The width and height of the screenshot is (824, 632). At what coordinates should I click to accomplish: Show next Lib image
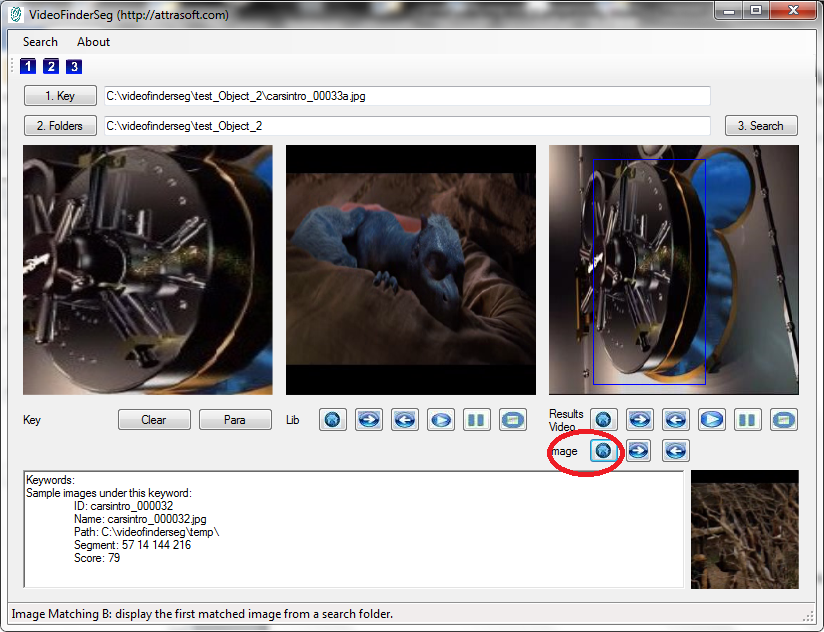[x=369, y=420]
